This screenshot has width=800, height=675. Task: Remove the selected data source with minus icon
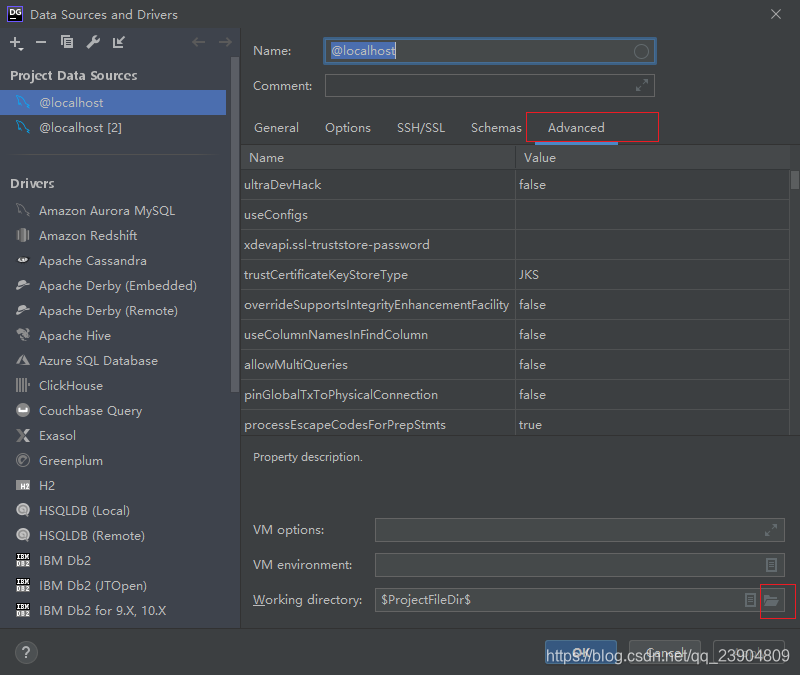(41, 42)
